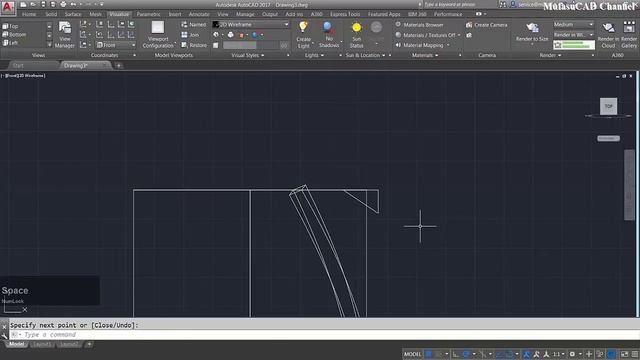The width and height of the screenshot is (640, 360).
Task: Click Render in Cloud
Action: tap(608, 35)
